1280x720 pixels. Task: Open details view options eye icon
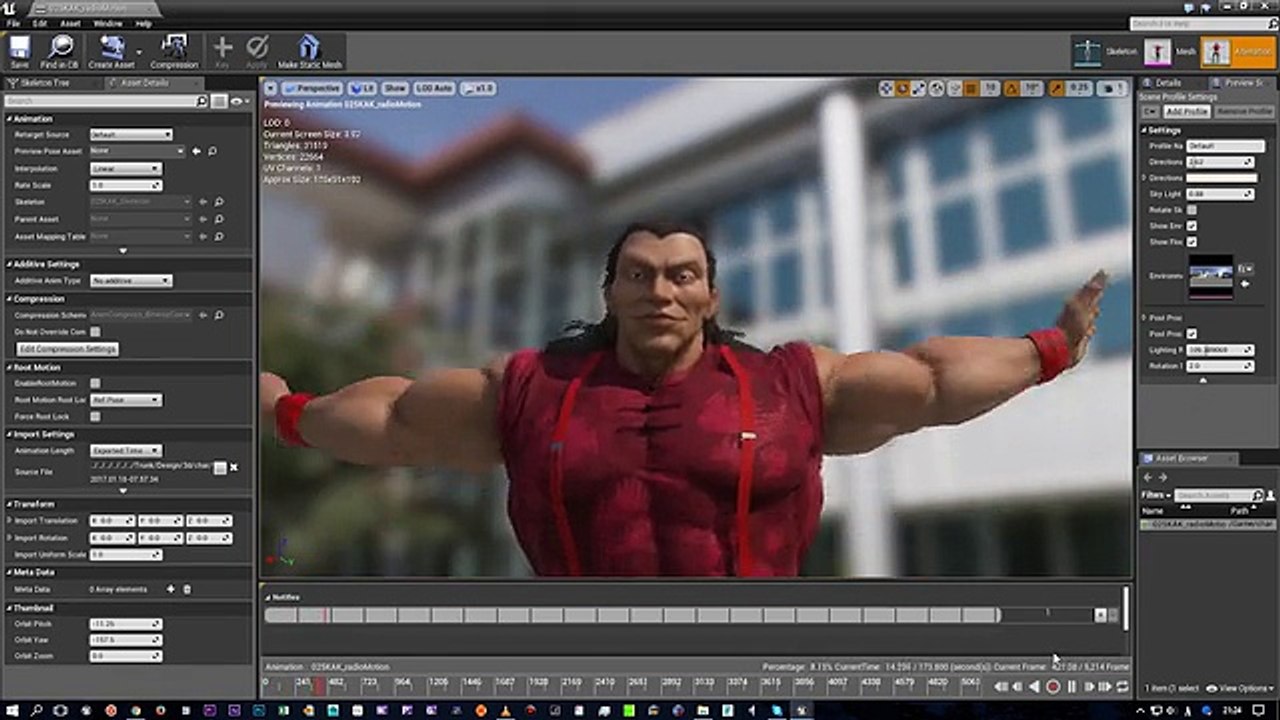tap(238, 101)
